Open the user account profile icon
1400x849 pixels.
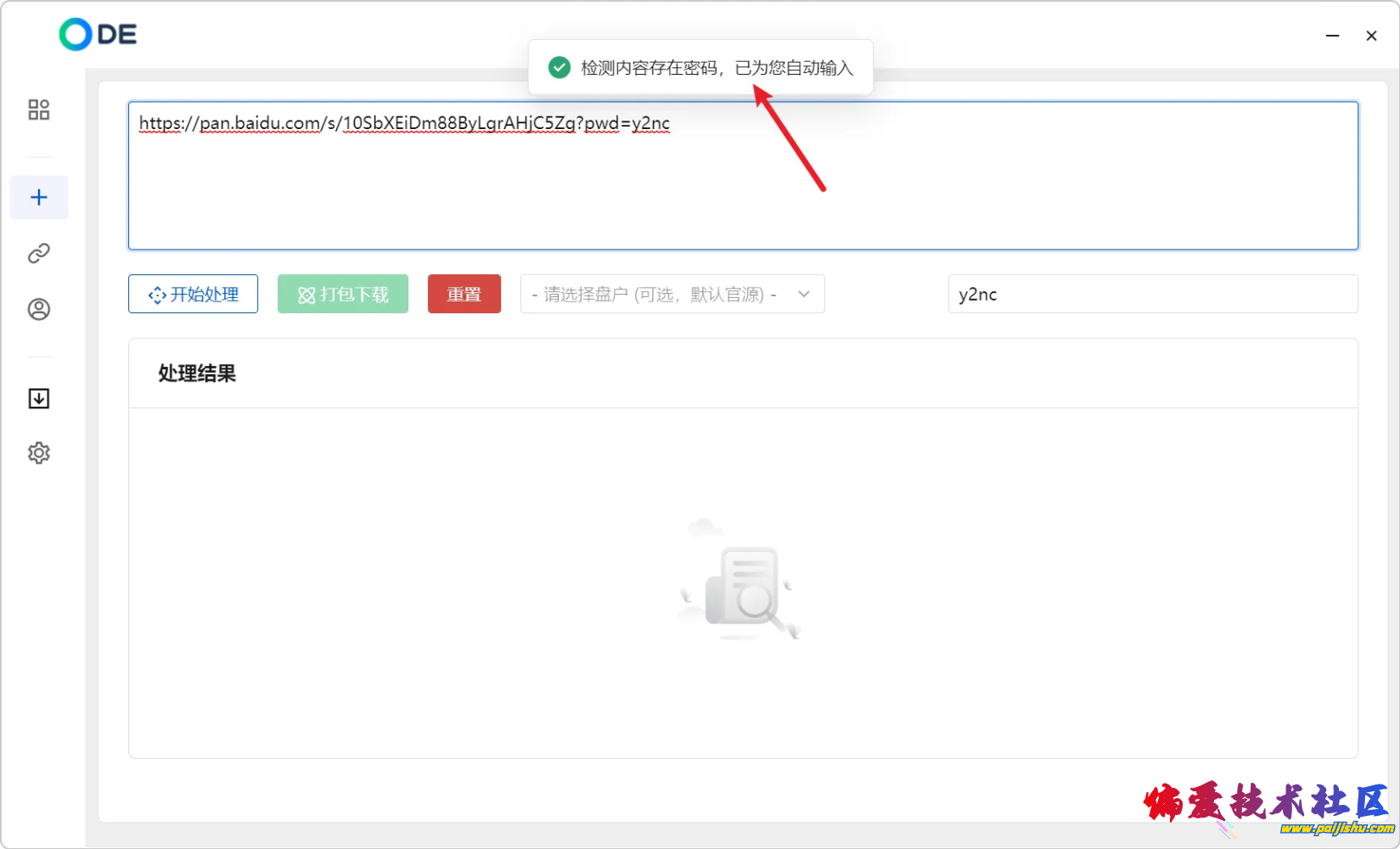click(x=39, y=309)
